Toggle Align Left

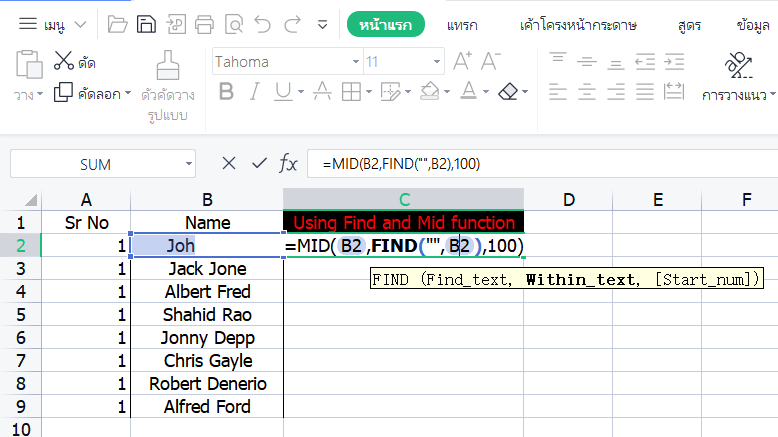pyautogui.click(x=558, y=92)
